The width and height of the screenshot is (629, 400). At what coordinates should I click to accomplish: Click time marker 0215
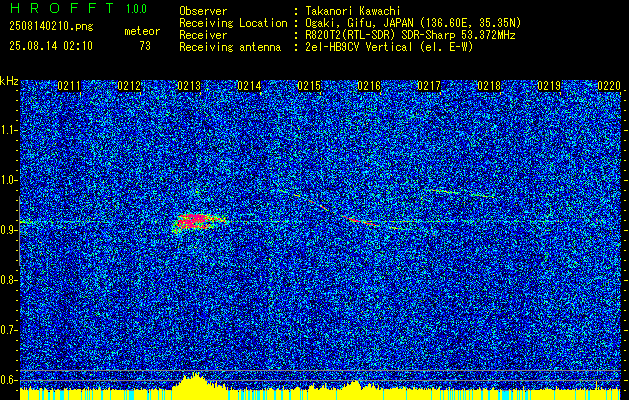pos(309,86)
